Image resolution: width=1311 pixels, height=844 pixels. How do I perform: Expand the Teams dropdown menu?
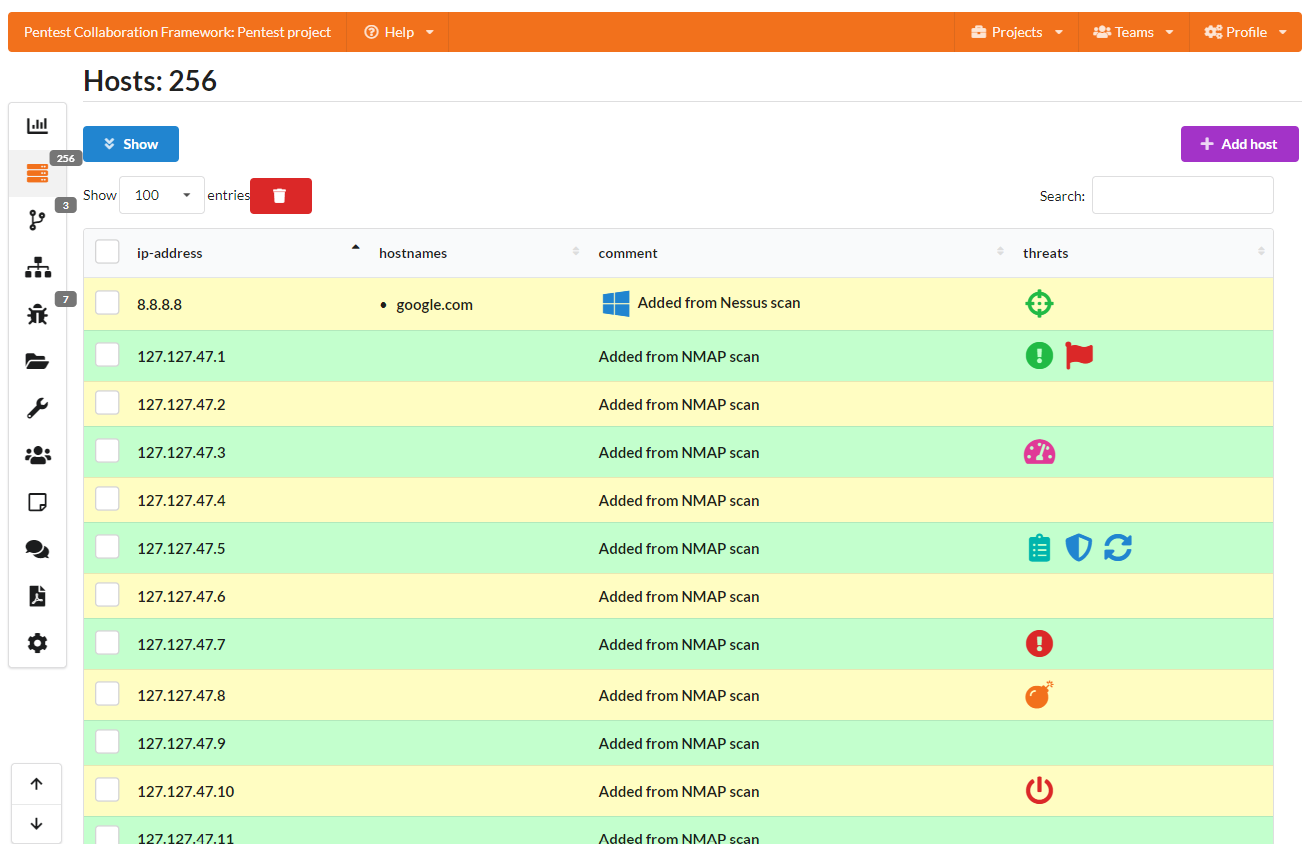[x=1133, y=32]
